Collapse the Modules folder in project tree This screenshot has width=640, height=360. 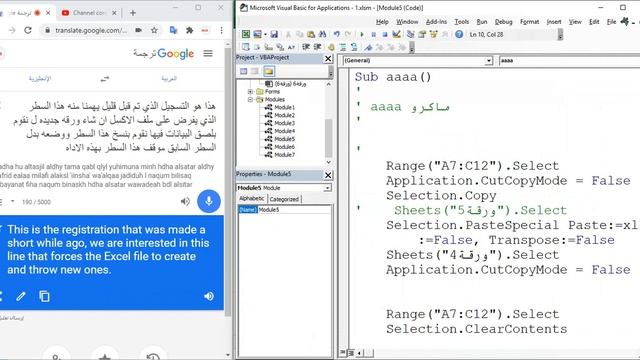coord(250,100)
